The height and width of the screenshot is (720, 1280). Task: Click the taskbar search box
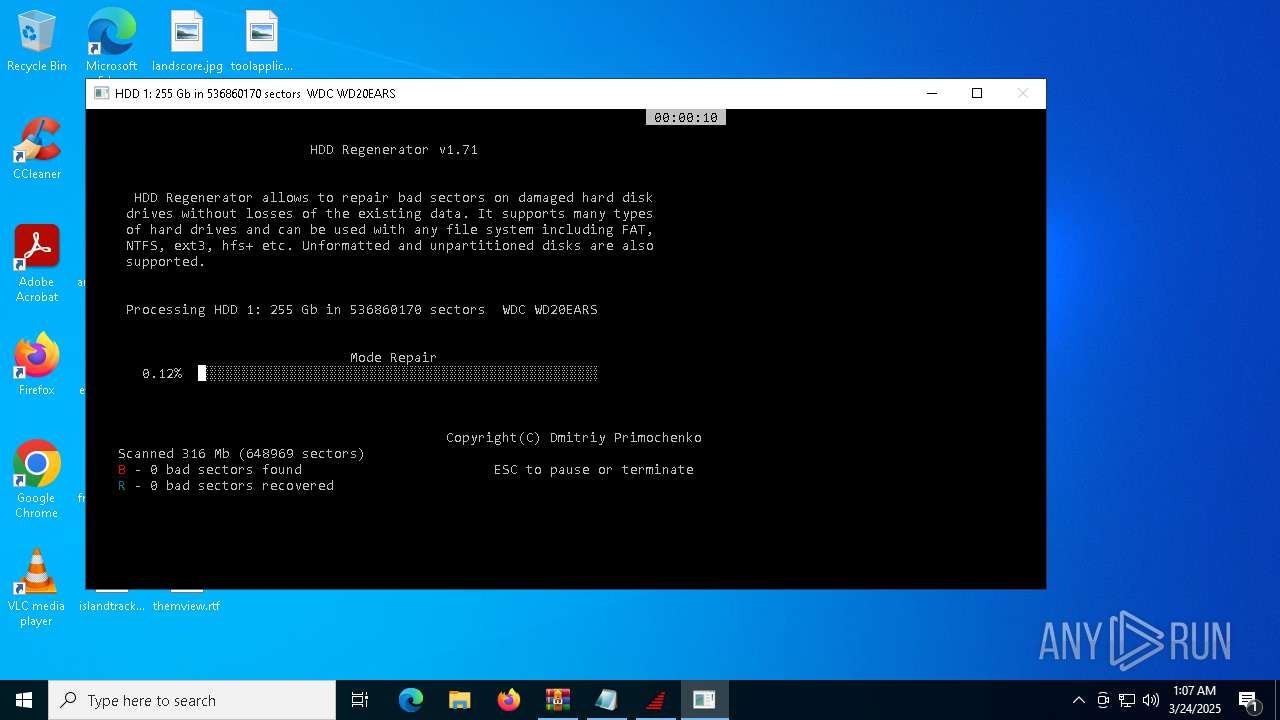tap(192, 700)
